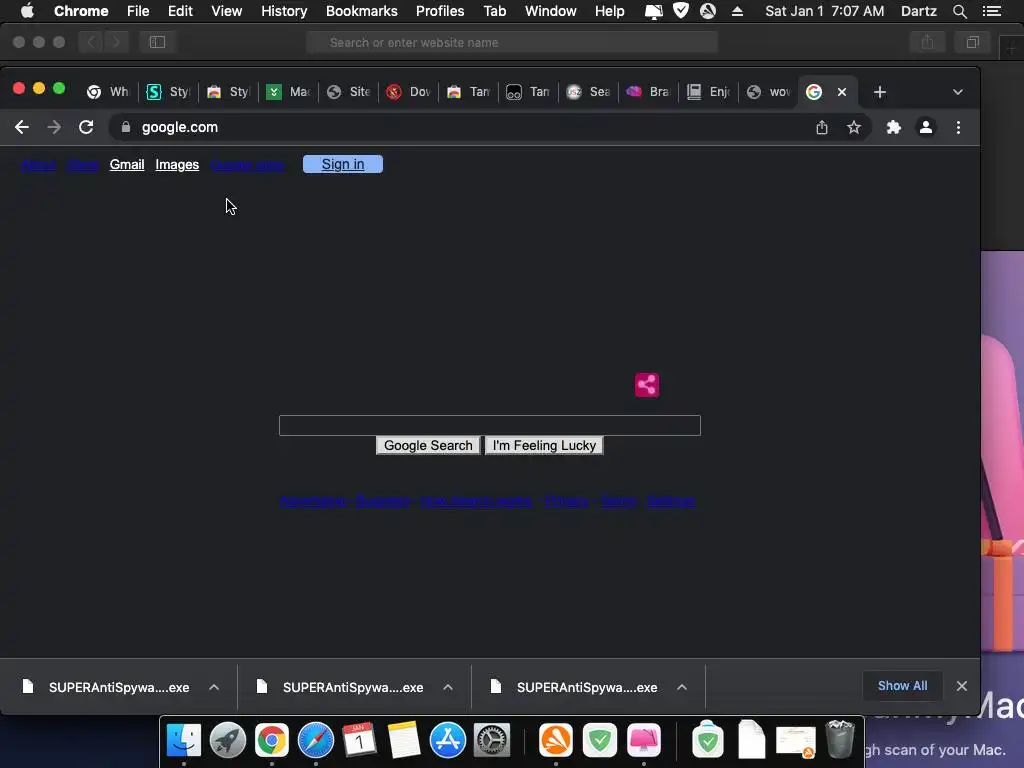Open Calendar from the Dock
This screenshot has width=1024, height=768.
[359, 741]
